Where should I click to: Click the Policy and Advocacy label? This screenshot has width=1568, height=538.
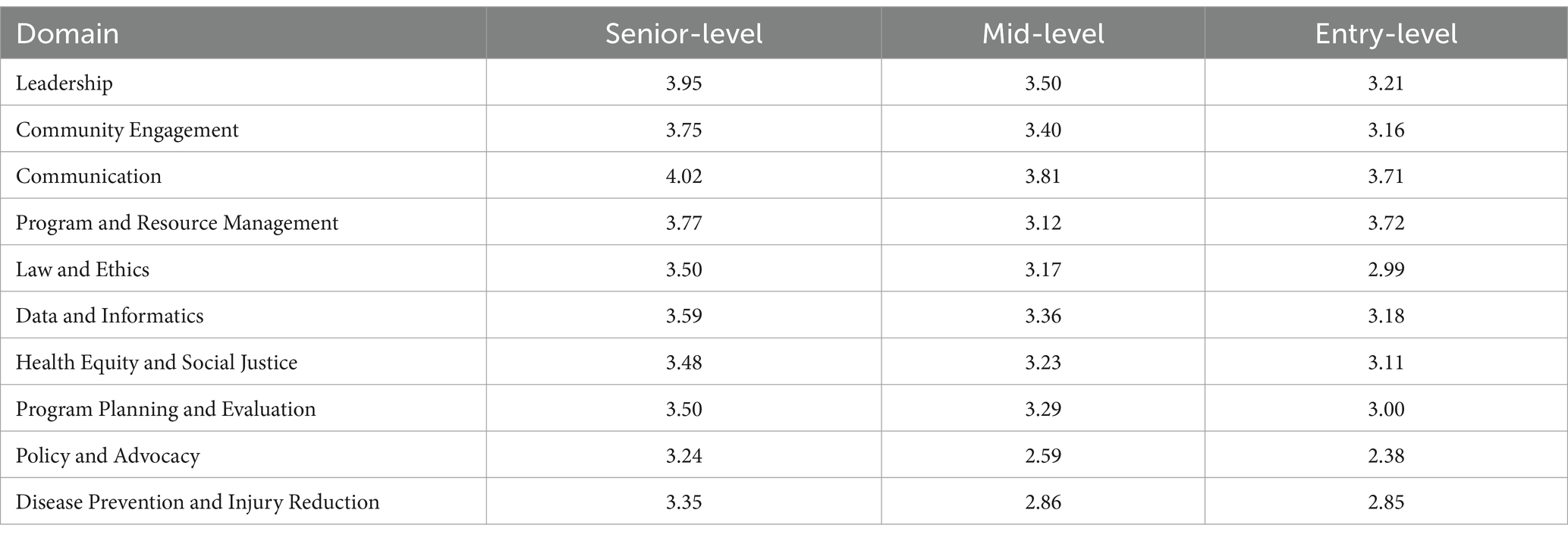108,455
